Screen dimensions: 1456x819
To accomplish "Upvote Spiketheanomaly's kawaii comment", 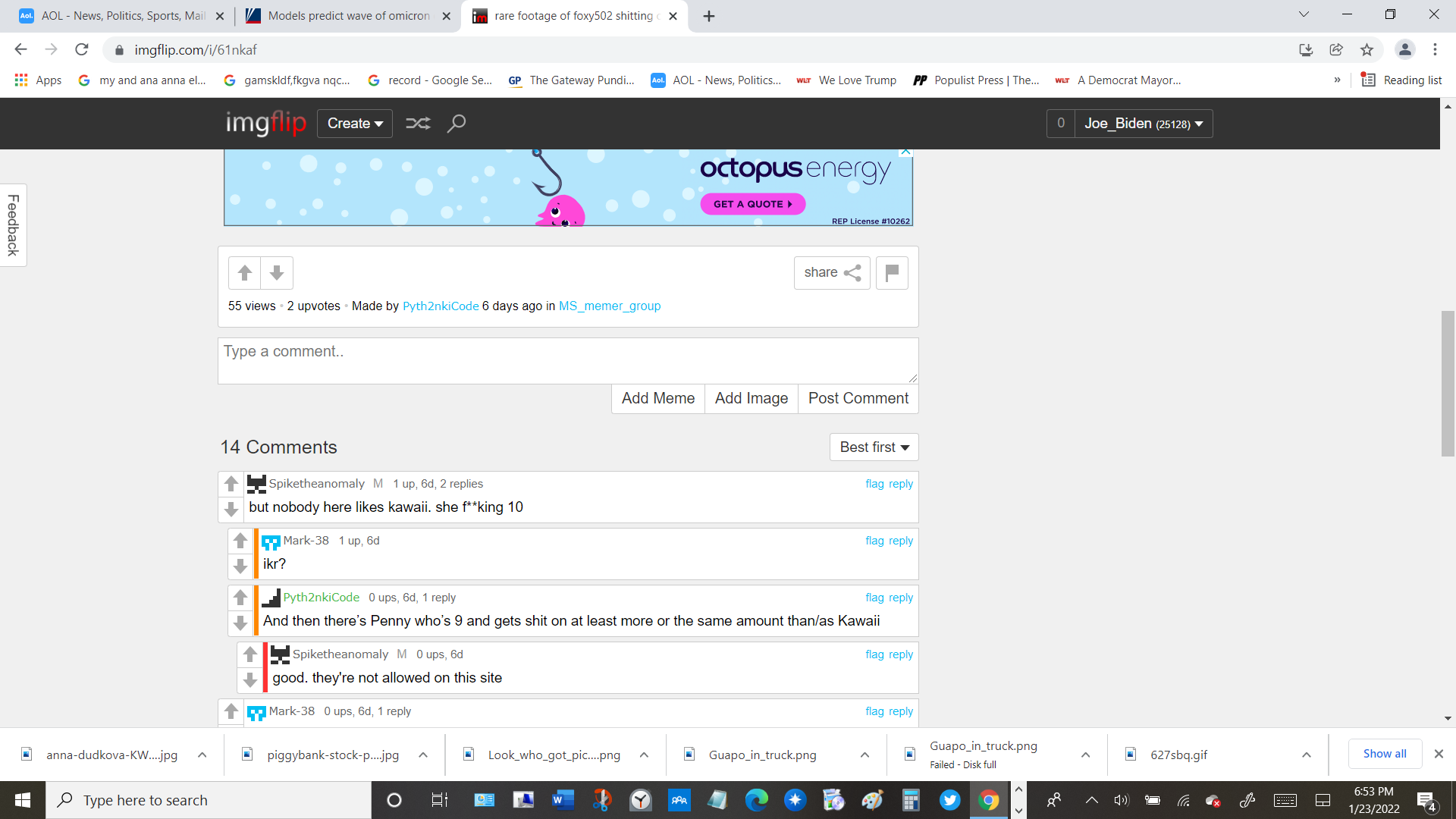I will coord(231,484).
